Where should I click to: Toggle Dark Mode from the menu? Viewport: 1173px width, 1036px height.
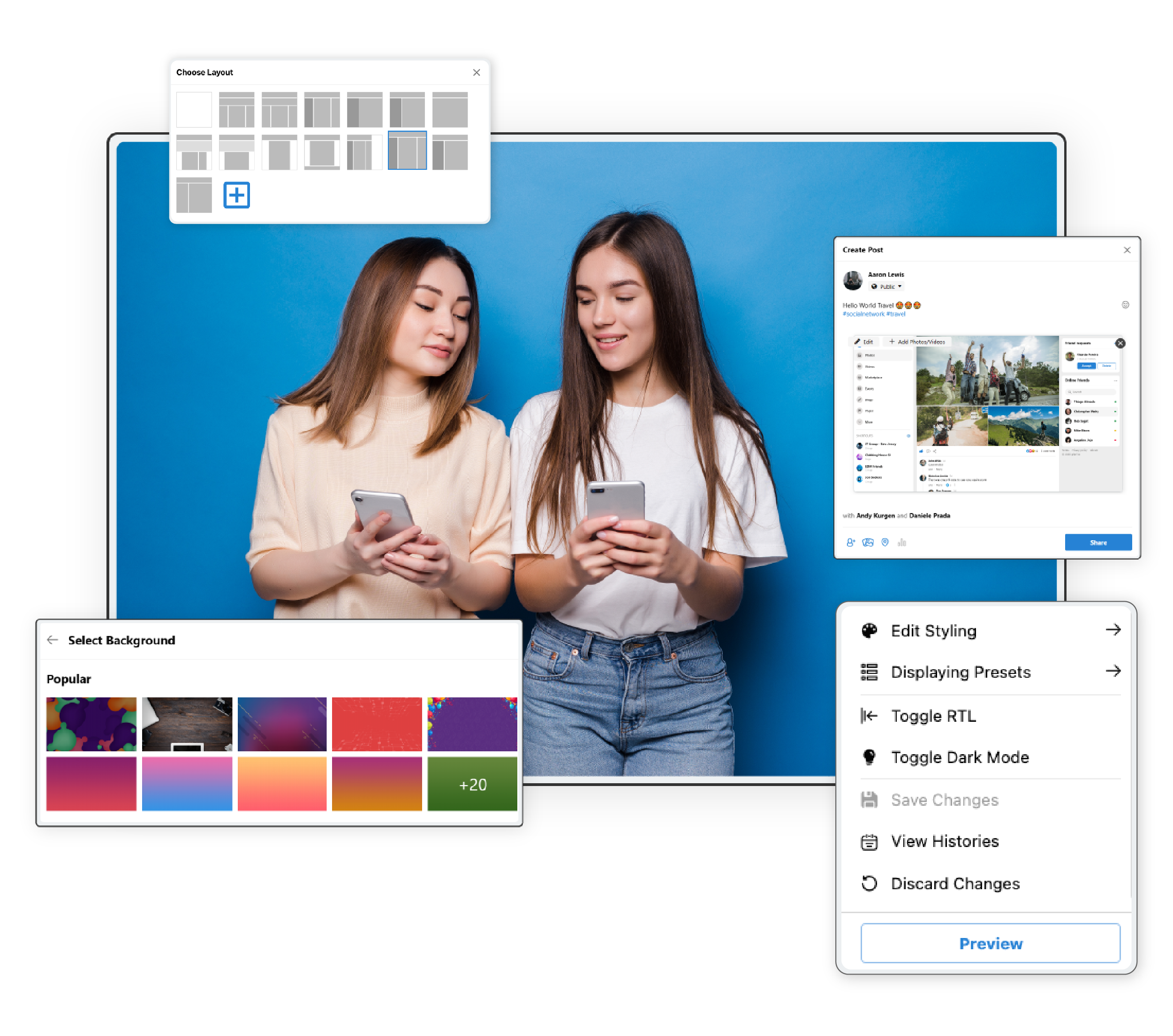tap(960, 757)
